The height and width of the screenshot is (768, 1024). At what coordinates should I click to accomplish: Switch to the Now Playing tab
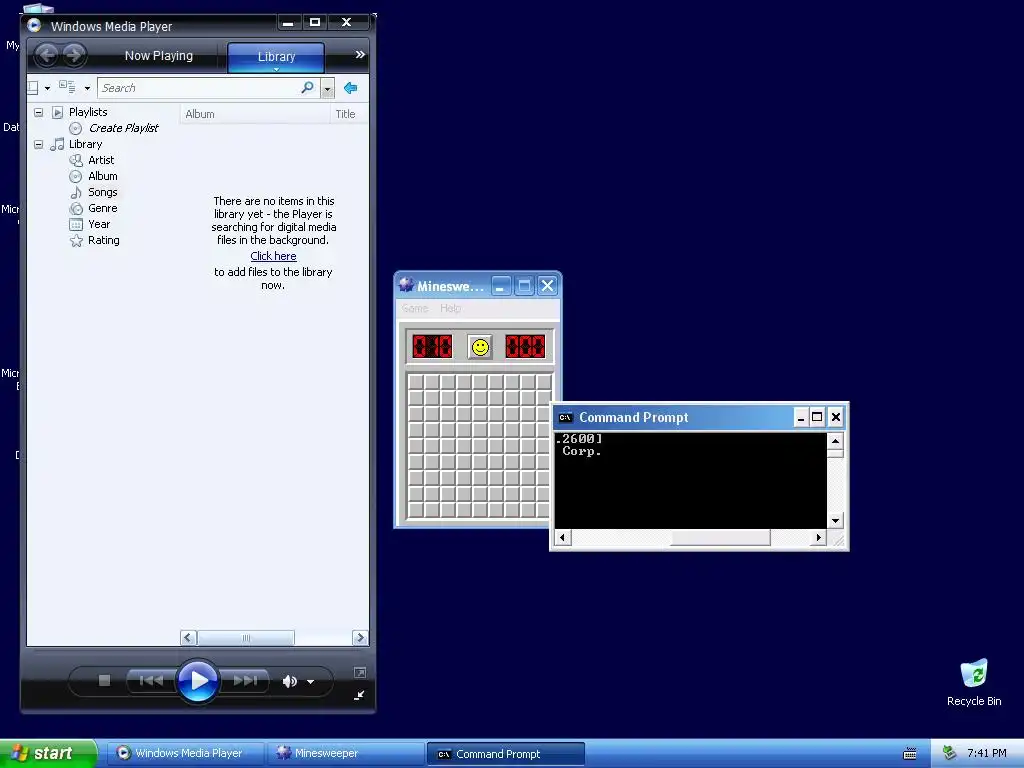point(159,56)
